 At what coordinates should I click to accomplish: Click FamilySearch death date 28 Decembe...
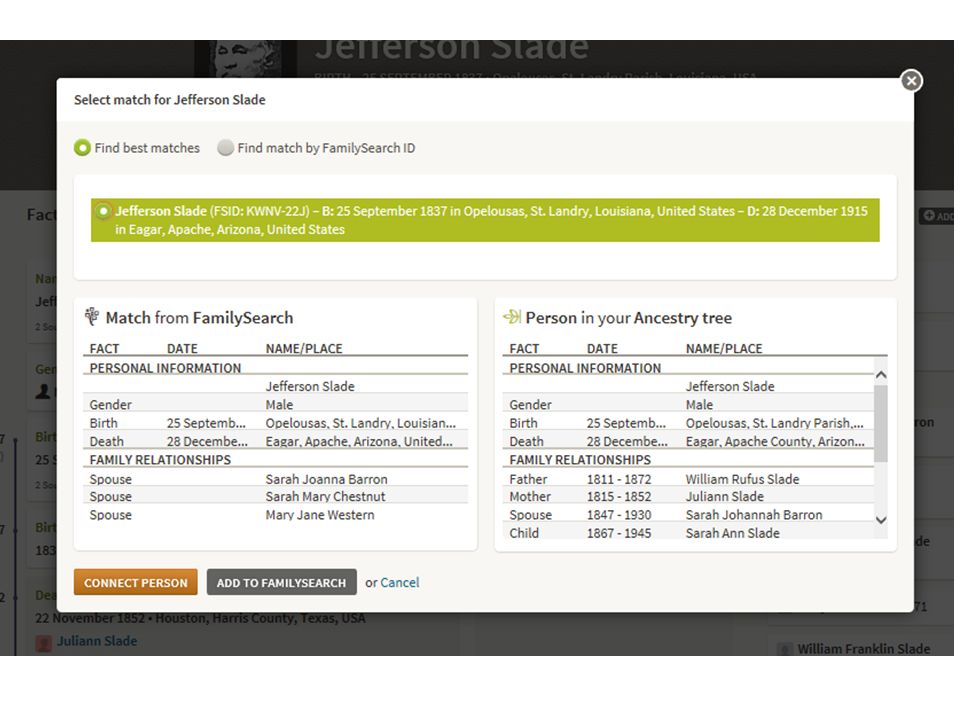(207, 441)
